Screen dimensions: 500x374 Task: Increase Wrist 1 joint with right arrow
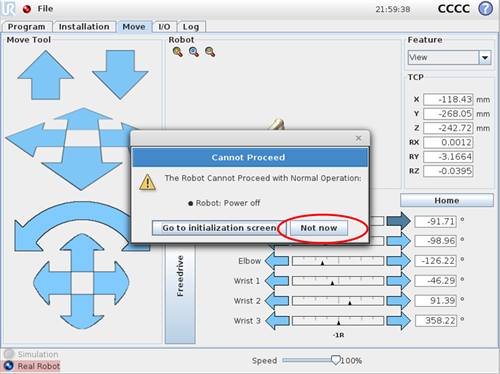[399, 281]
